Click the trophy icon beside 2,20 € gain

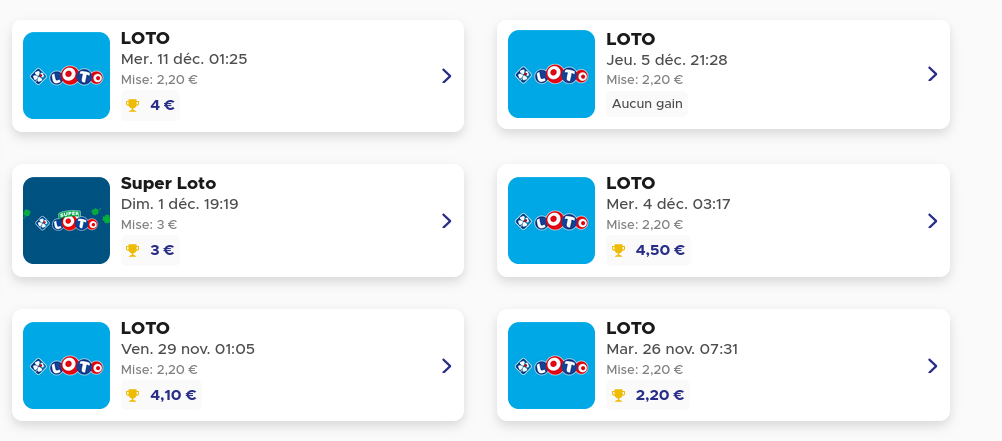618,395
